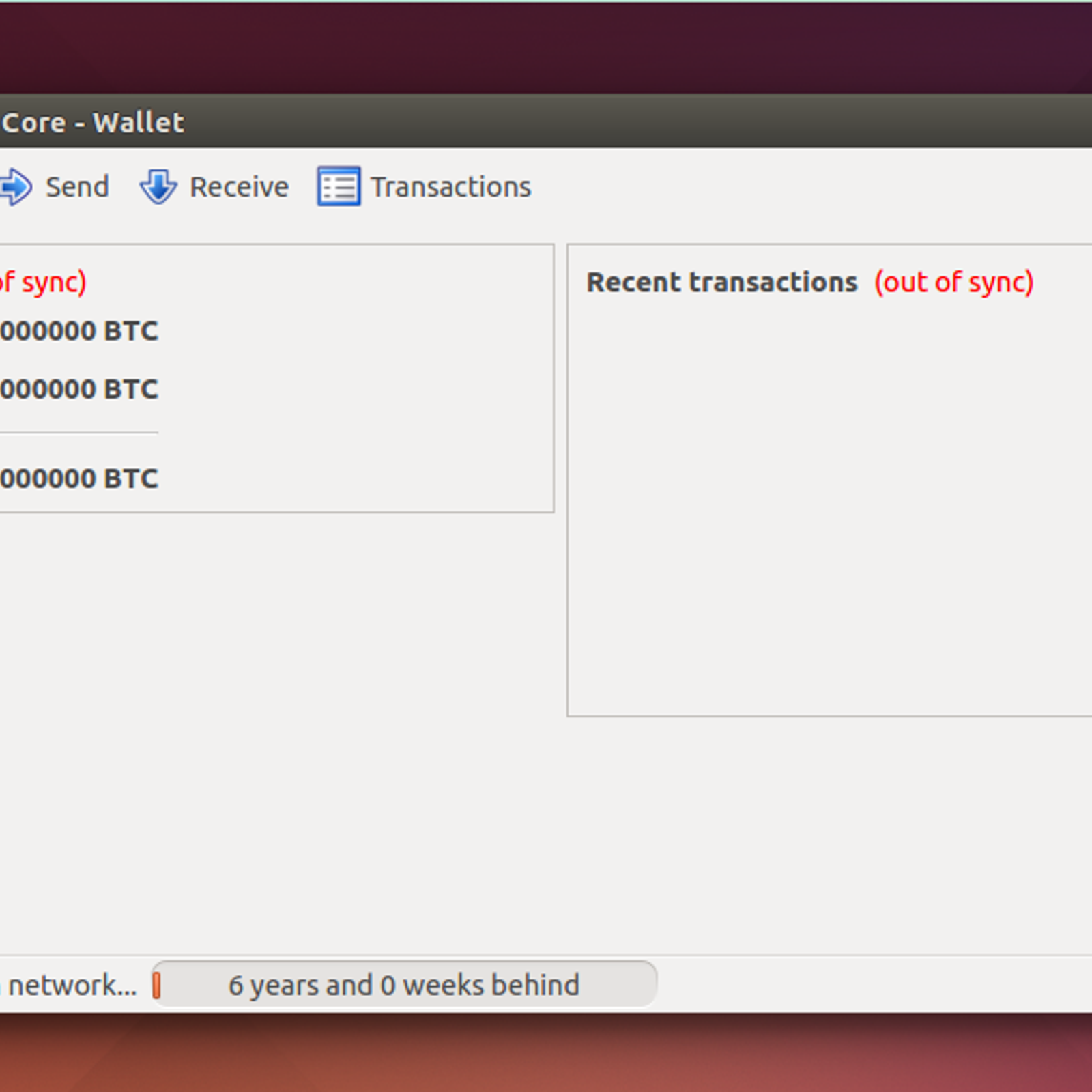This screenshot has width=1092, height=1092.
Task: Click the divider line above the total balance
Action: pyautogui.click(x=78, y=433)
